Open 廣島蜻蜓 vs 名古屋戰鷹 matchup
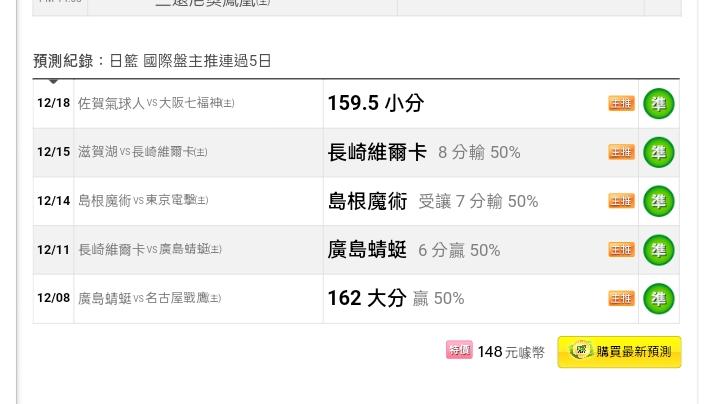This screenshot has width=720, height=404. pyautogui.click(x=149, y=298)
